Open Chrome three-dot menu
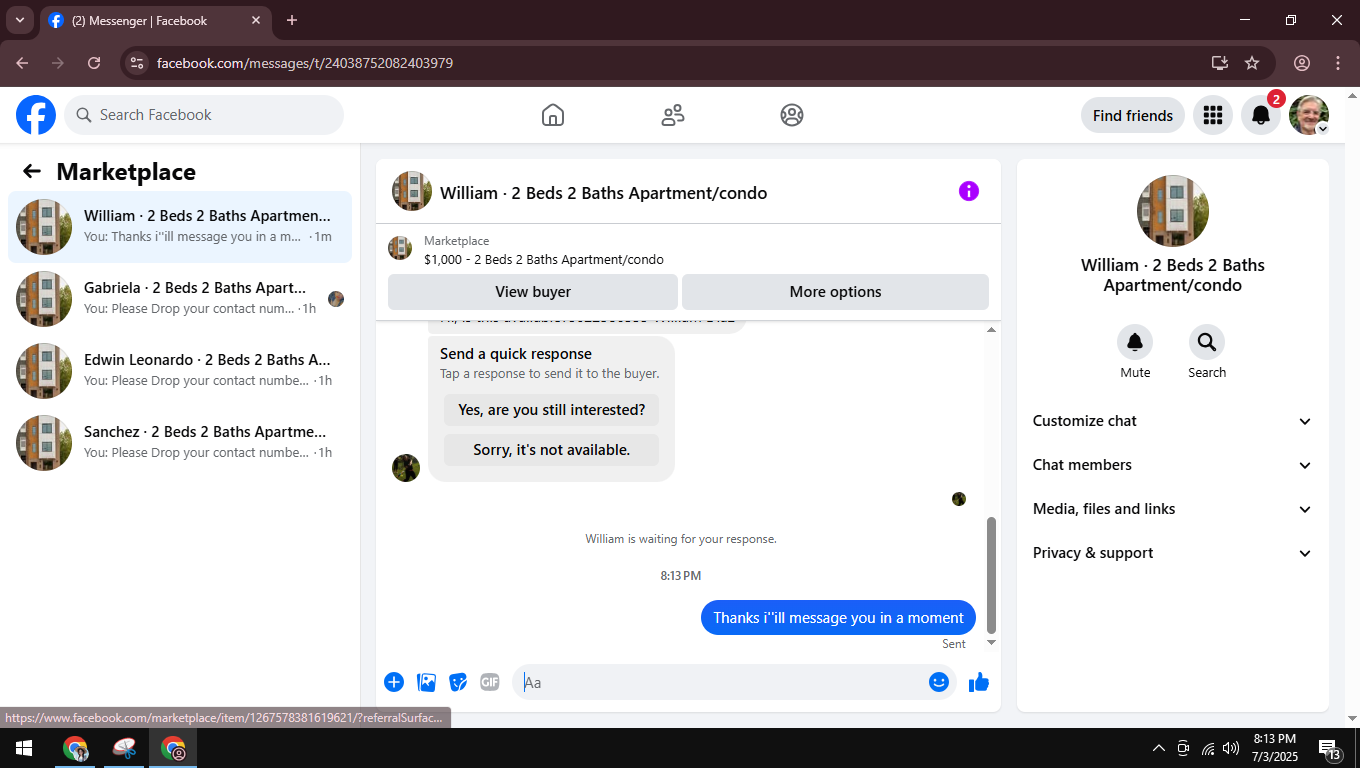1360x768 pixels. tap(1338, 63)
